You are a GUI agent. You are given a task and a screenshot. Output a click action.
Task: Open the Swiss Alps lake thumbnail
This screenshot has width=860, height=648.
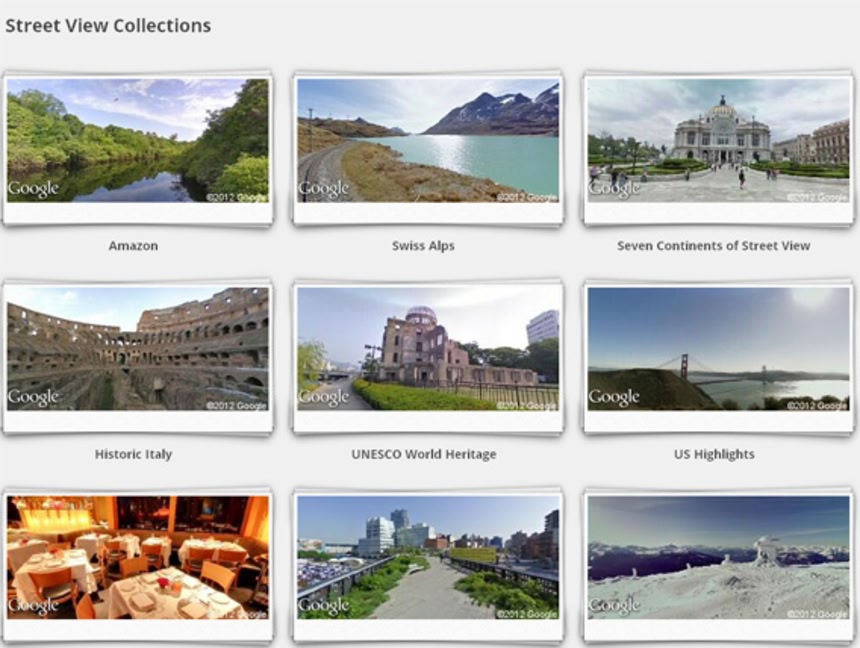[428, 140]
